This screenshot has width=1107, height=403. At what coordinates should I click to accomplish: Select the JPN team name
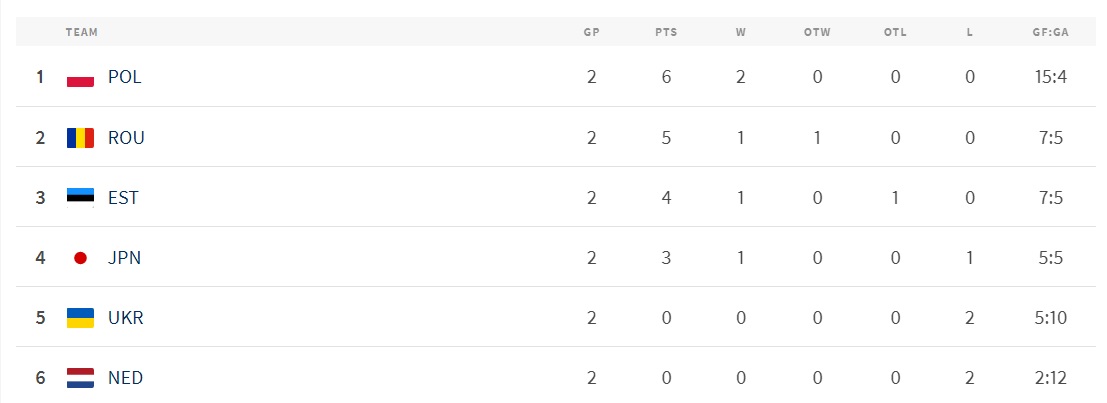(124, 258)
